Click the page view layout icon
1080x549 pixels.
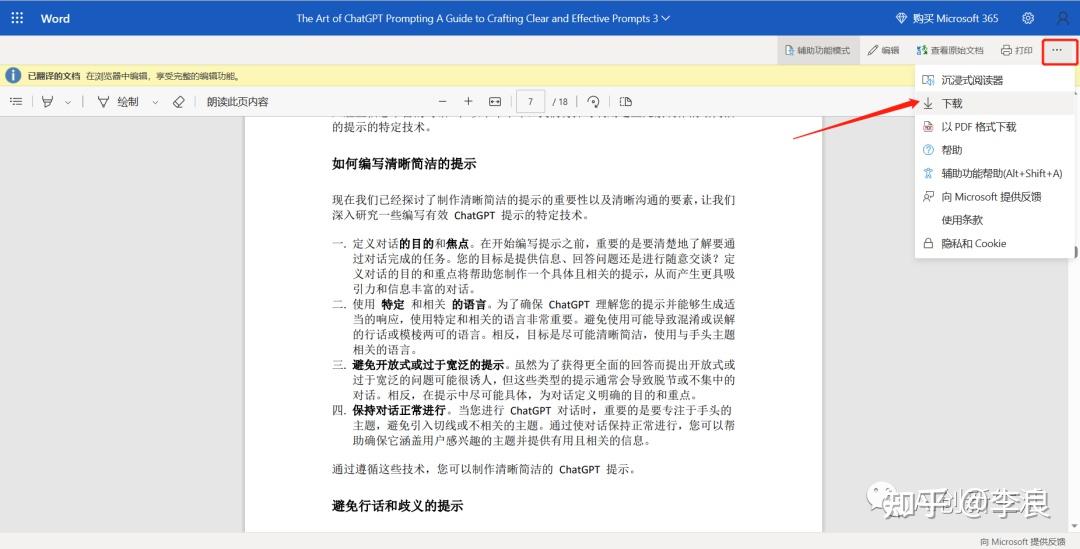(x=625, y=102)
